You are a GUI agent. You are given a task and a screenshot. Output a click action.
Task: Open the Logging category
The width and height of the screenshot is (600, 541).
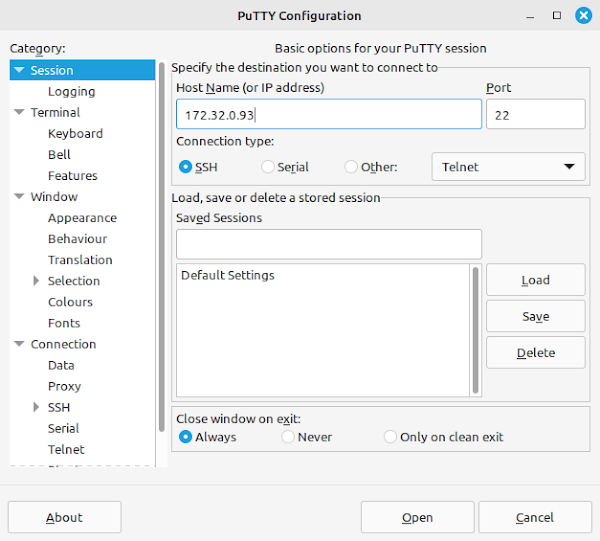72,91
